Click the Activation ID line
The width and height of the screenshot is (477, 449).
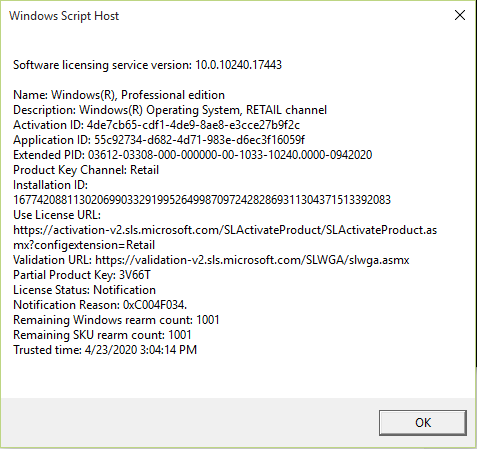coord(156,125)
